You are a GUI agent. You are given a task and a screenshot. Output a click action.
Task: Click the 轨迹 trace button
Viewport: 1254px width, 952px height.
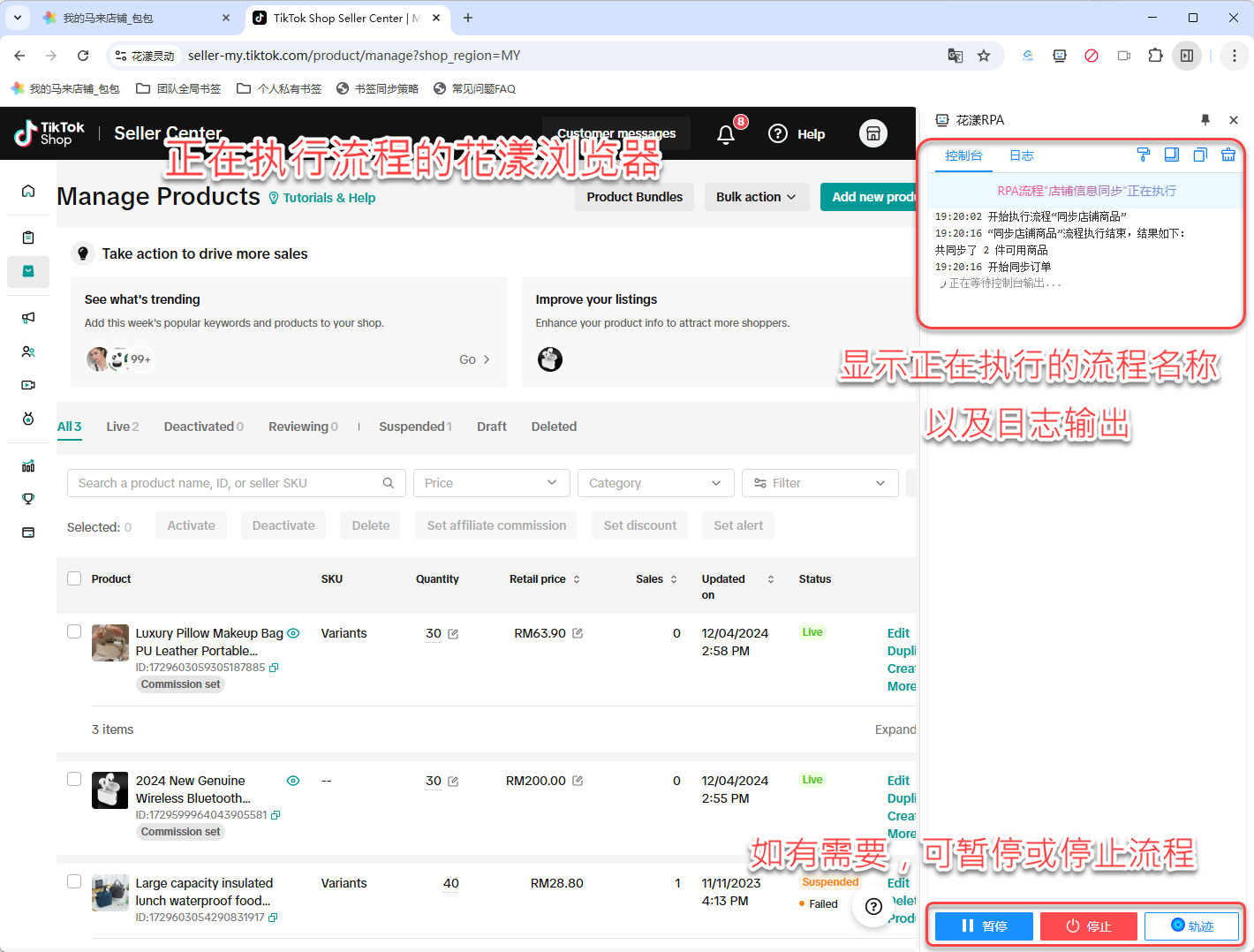(1191, 926)
